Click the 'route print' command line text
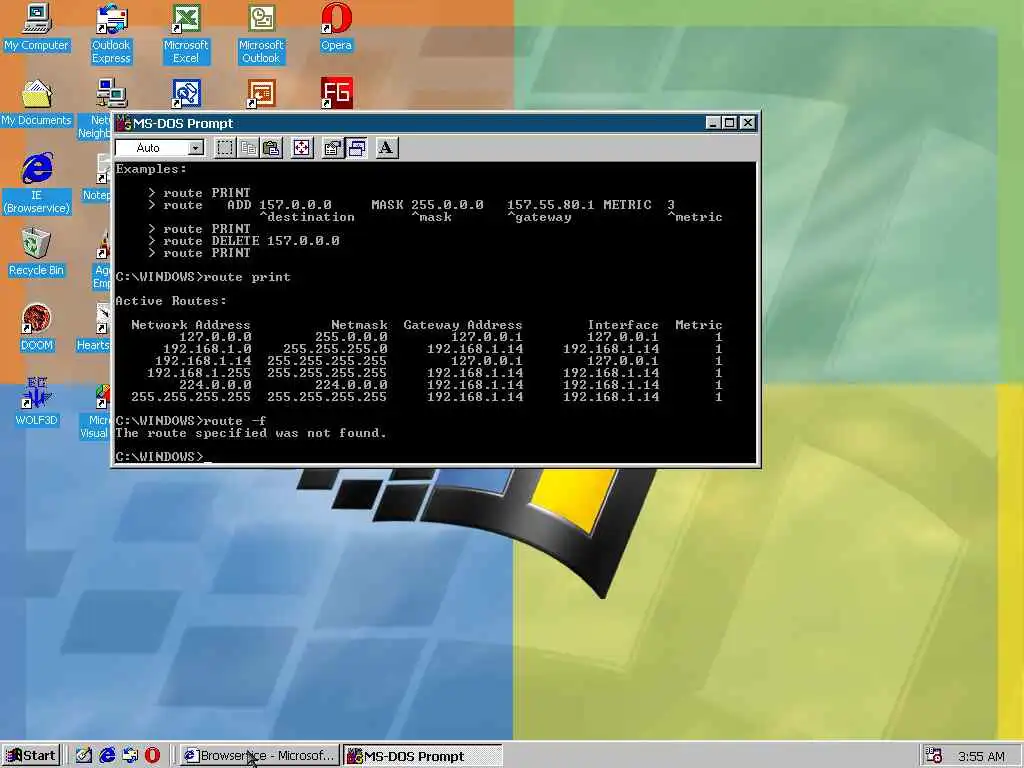 click(247, 277)
